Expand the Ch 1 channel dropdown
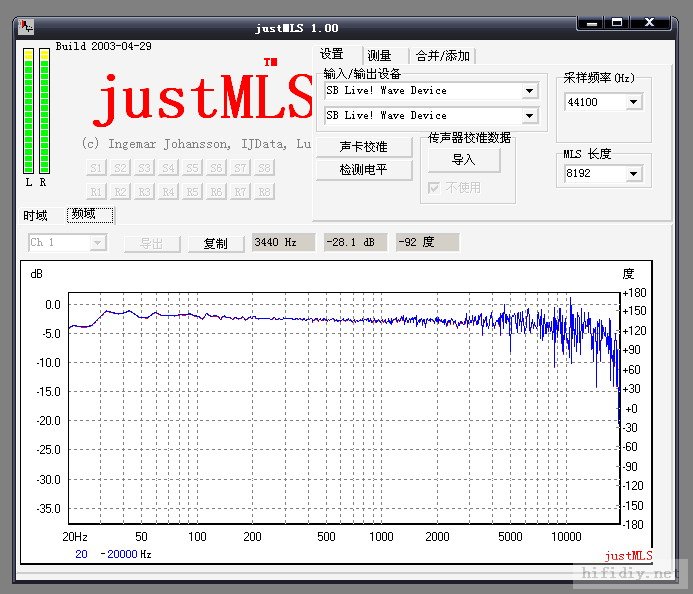Viewport: 693px width, 594px height. (98, 243)
